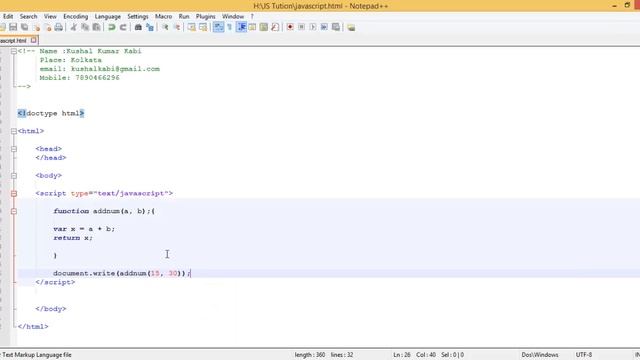Click the Close All toolbar icon
Viewport: 640px width, 360px height.
[47, 27]
